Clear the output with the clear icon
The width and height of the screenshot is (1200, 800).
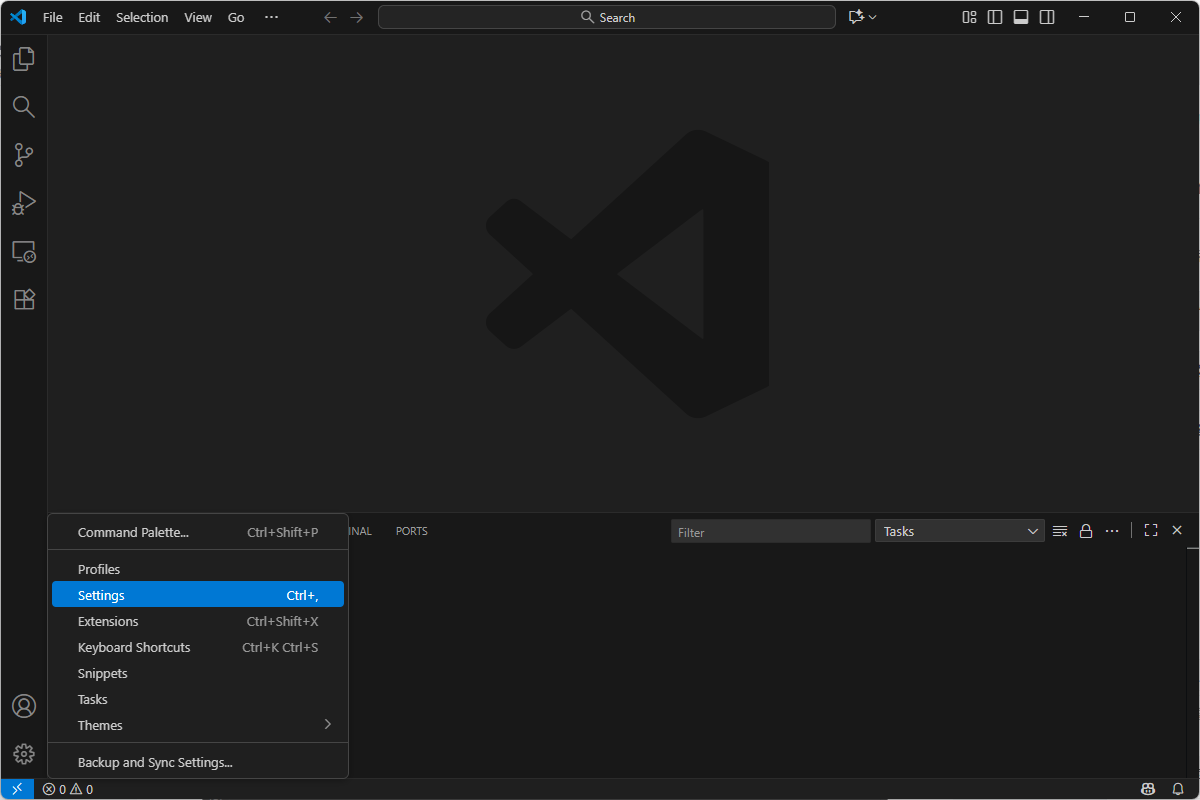click(1060, 531)
